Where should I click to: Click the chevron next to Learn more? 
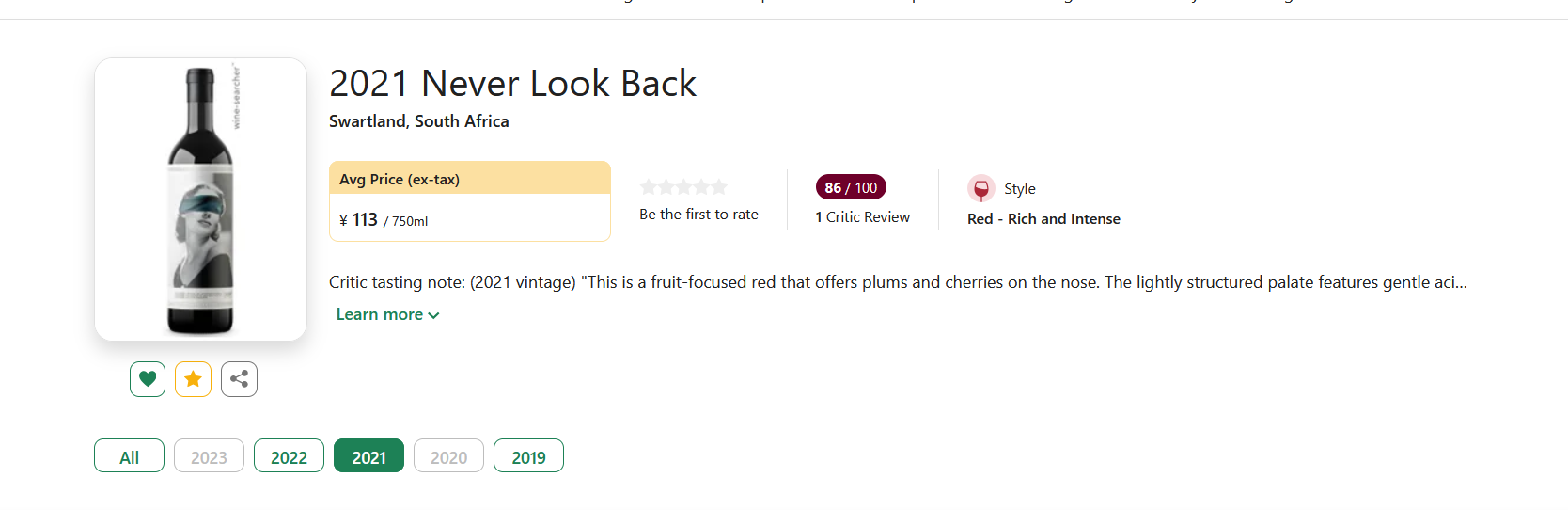click(x=433, y=315)
